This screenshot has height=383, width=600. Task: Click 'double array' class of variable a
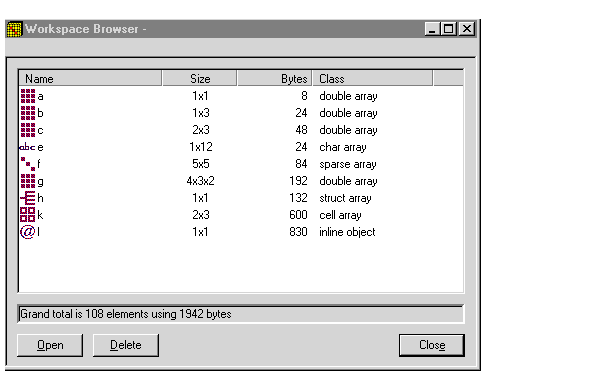(x=348, y=96)
